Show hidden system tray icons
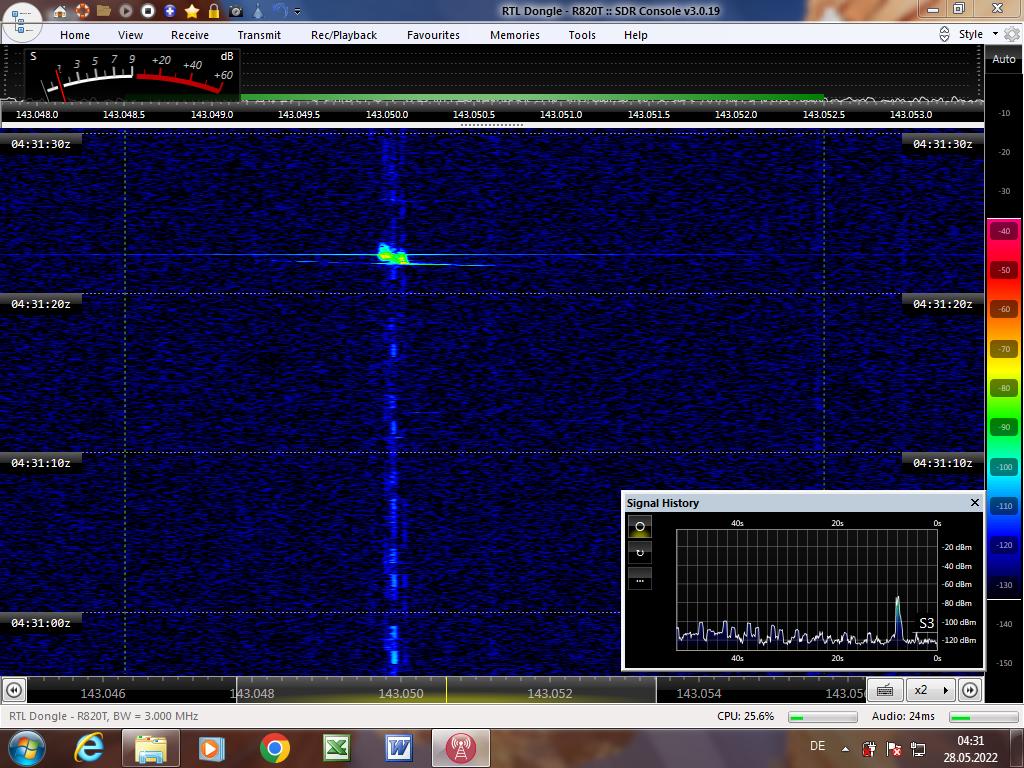Screen dimensions: 1024x768 click(845, 749)
